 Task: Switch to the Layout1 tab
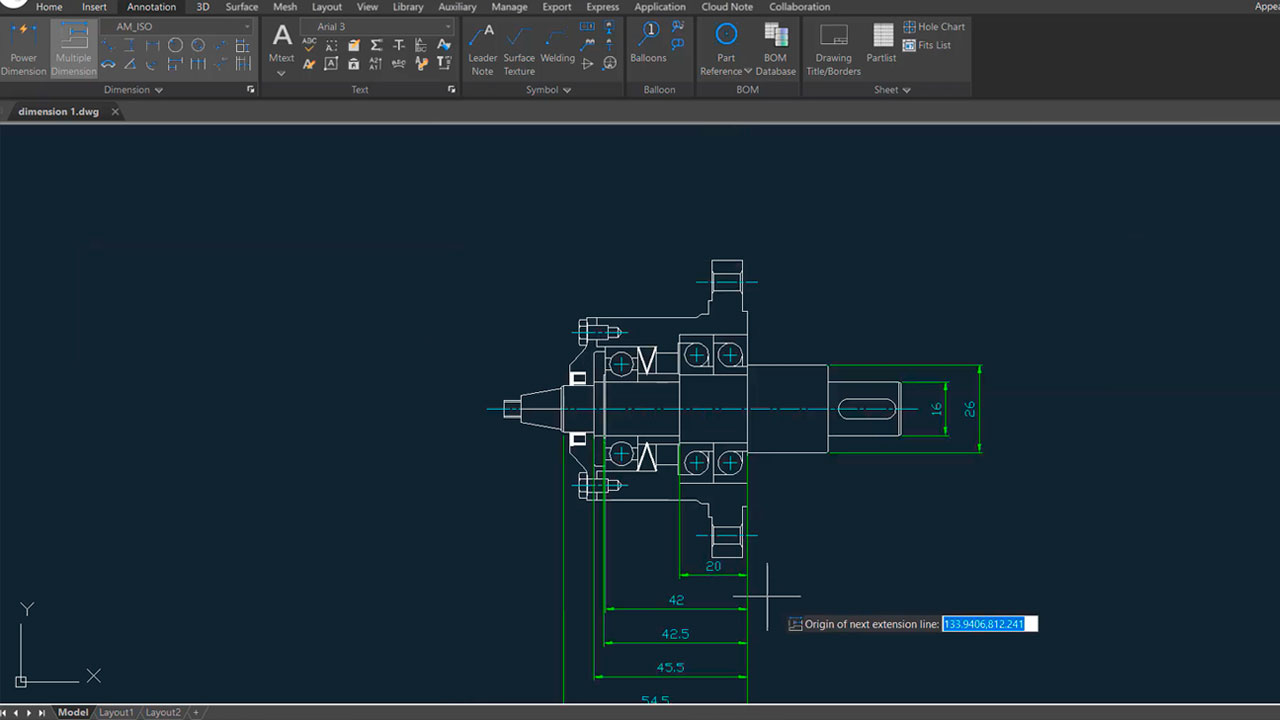115,712
